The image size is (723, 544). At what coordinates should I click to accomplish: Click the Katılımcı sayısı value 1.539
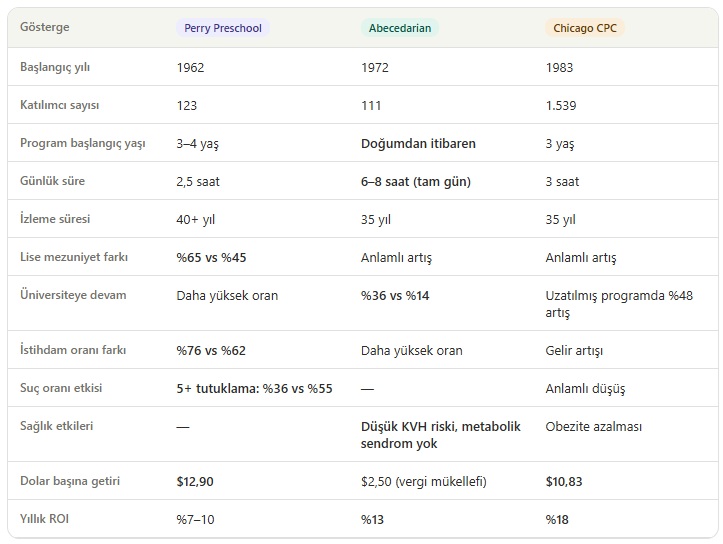click(562, 105)
